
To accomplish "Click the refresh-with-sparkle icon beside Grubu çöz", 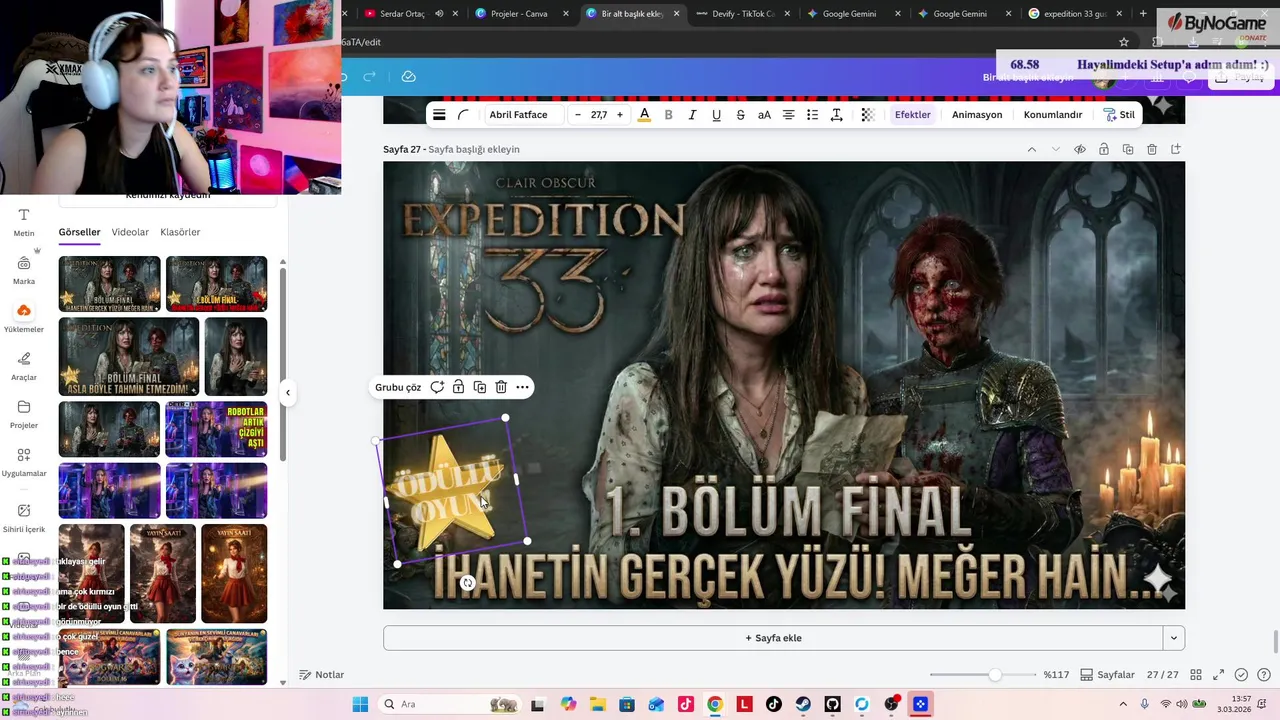I will tap(437, 387).
